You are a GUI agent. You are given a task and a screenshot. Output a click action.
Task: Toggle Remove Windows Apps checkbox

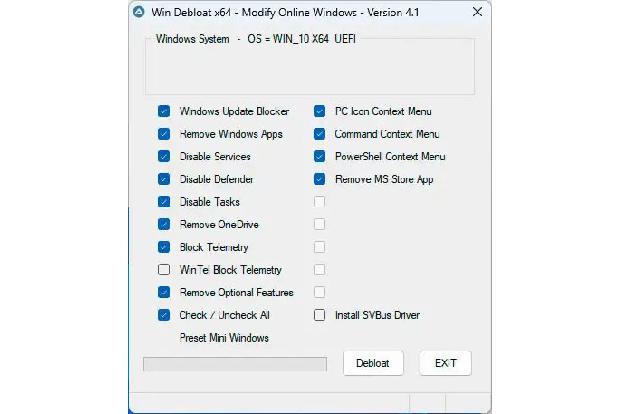pyautogui.click(x=164, y=134)
